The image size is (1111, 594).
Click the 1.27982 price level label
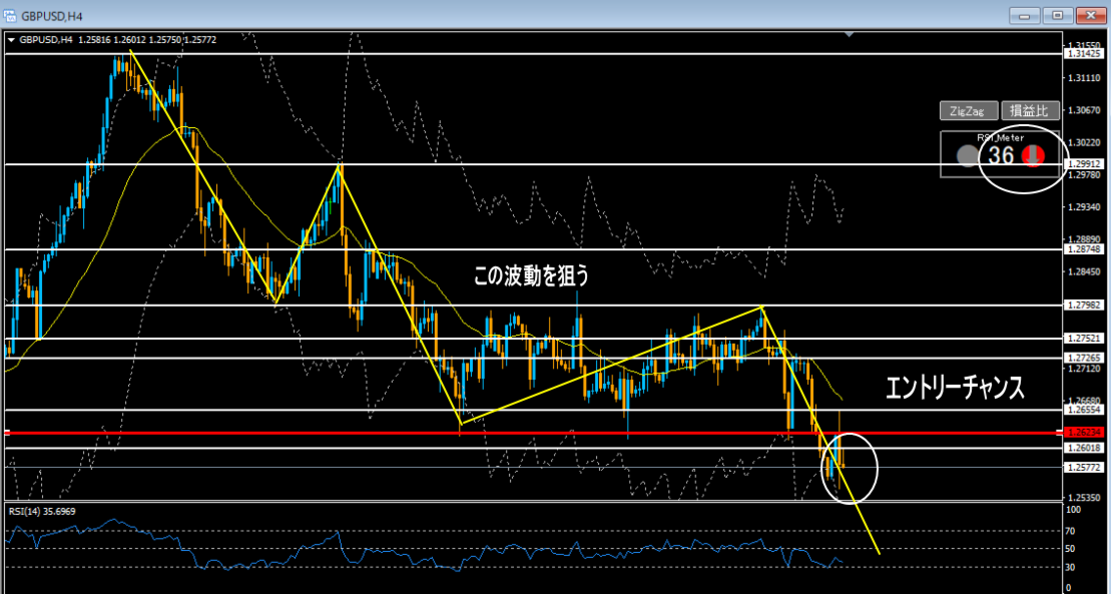tap(1084, 305)
